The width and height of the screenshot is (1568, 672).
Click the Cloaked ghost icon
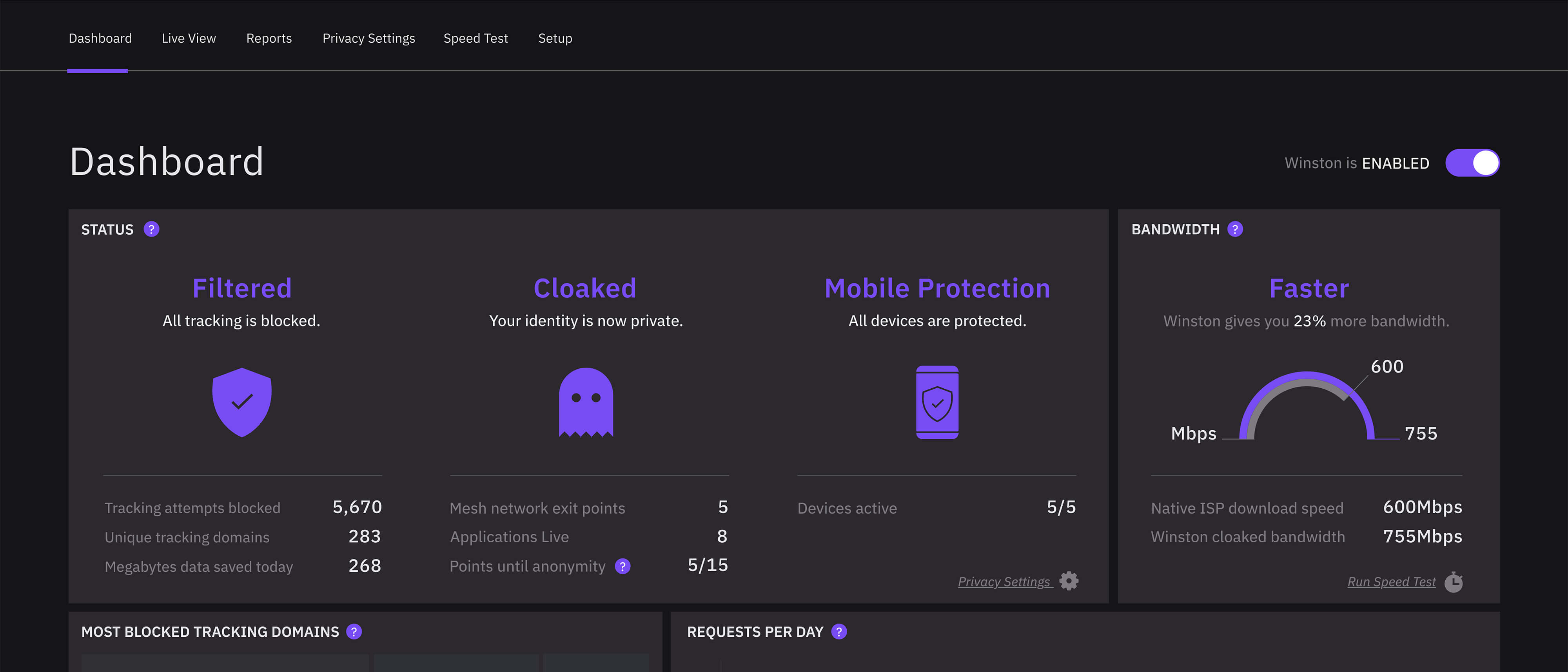pyautogui.click(x=586, y=402)
